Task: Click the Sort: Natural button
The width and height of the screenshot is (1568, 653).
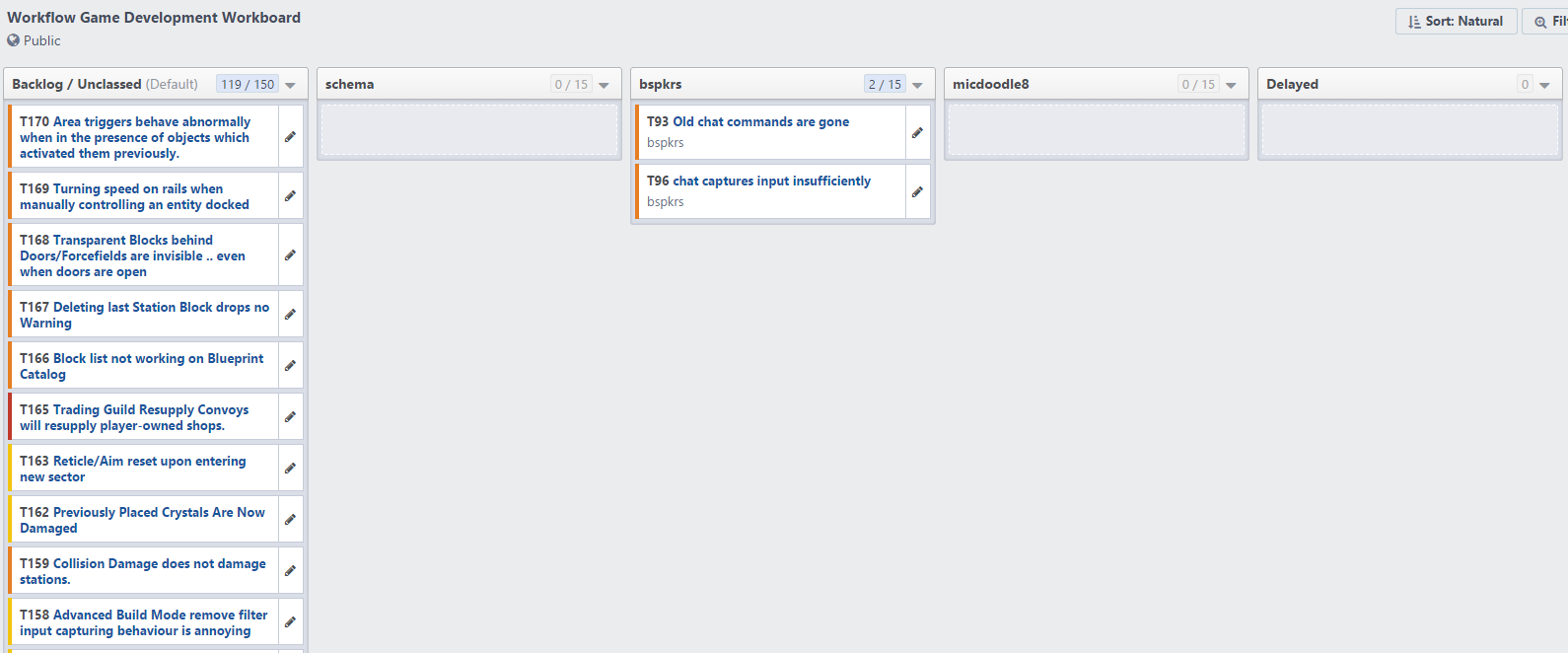Action: click(1456, 21)
